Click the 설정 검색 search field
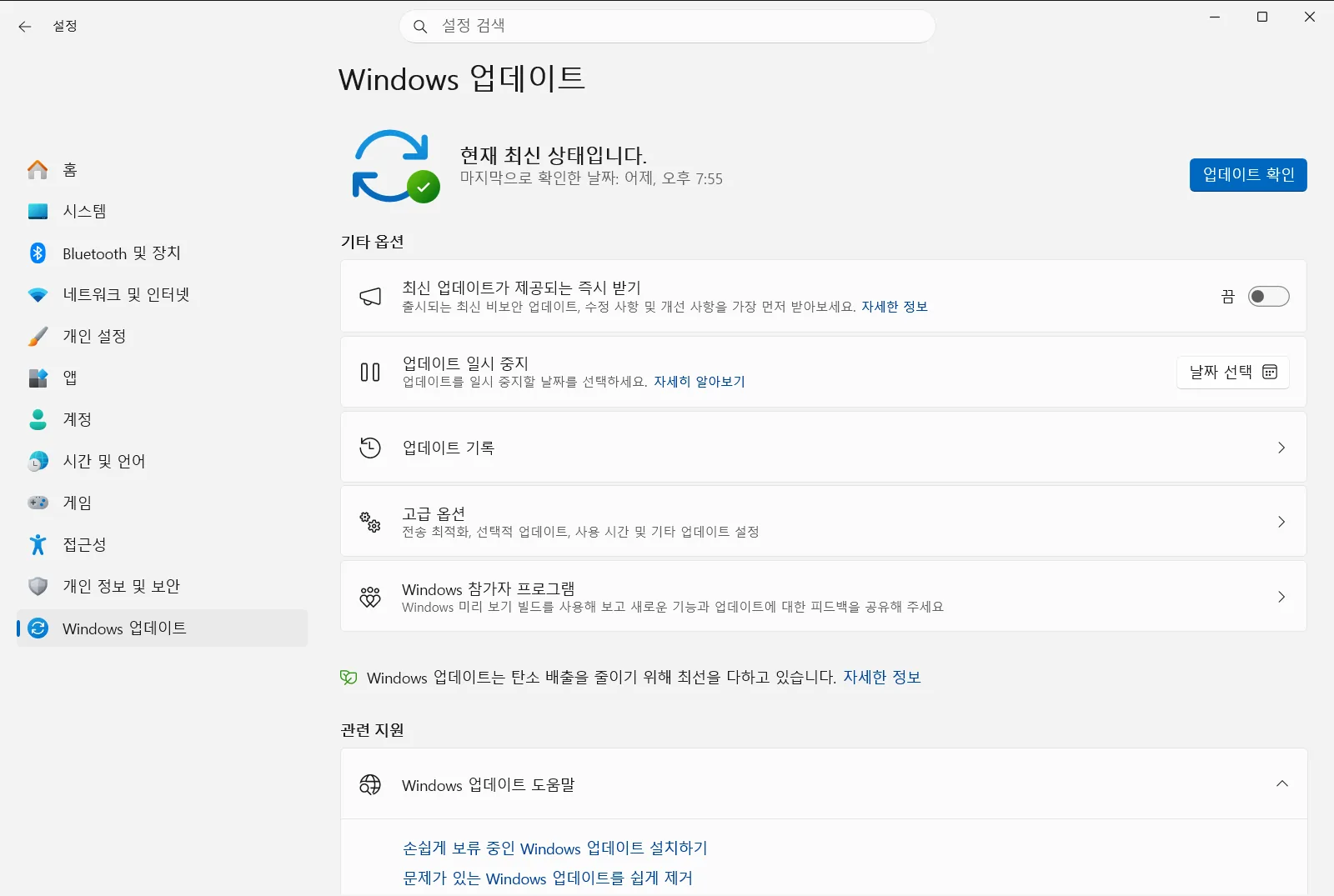This screenshot has height=896, width=1334. point(667,27)
